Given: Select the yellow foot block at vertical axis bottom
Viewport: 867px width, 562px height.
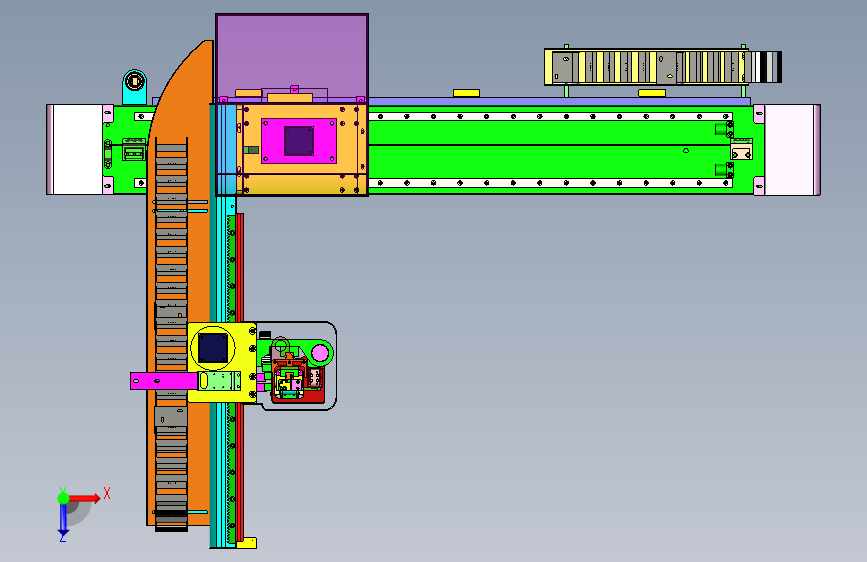Looking at the screenshot, I should [247, 543].
